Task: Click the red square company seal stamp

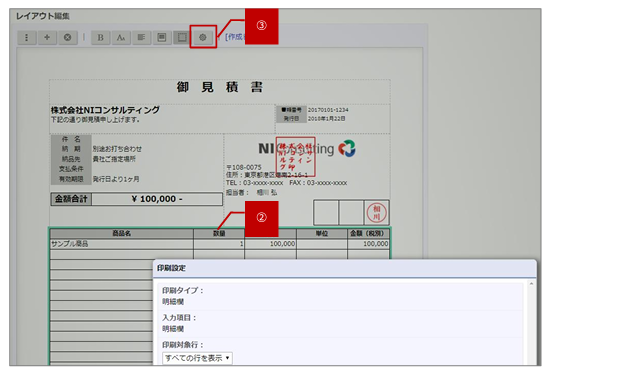Action: point(296,157)
